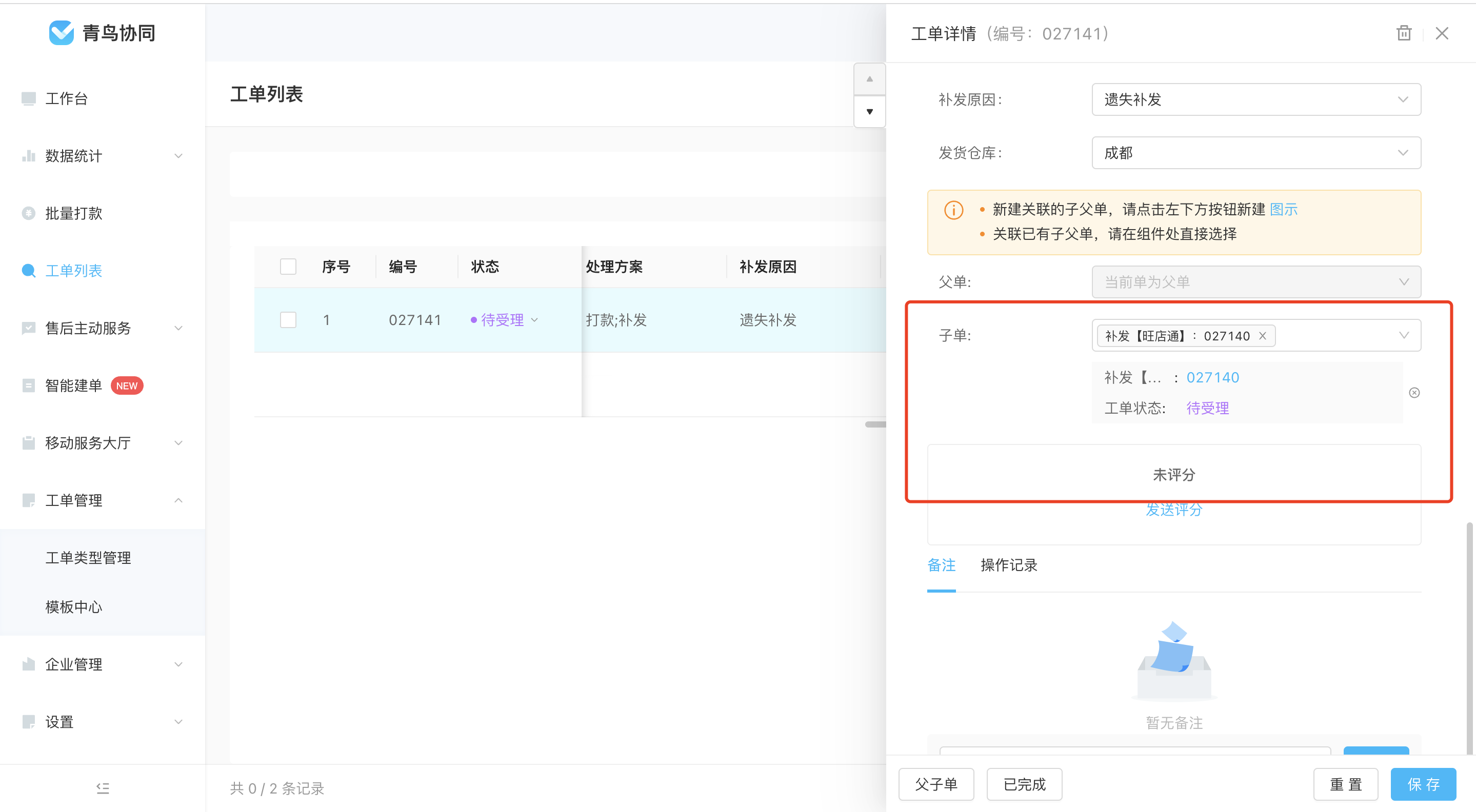The width and height of the screenshot is (1476, 812).
Task: Click the sub-order status 待受理 text
Action: (1207, 408)
